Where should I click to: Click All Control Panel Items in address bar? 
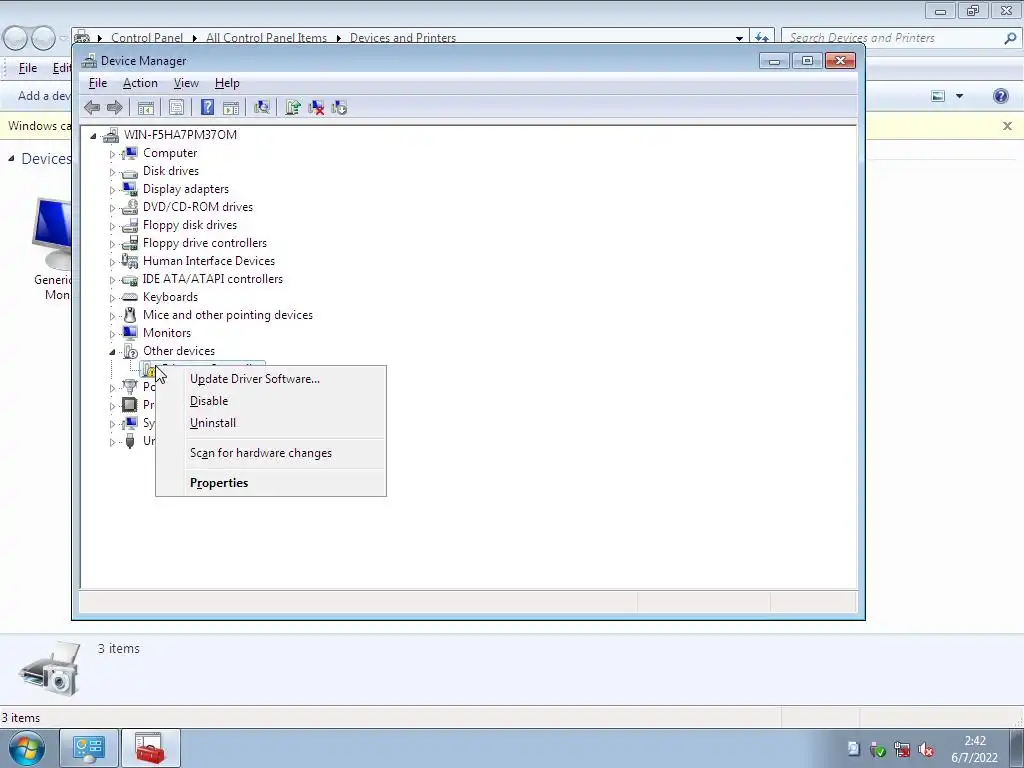click(x=266, y=38)
